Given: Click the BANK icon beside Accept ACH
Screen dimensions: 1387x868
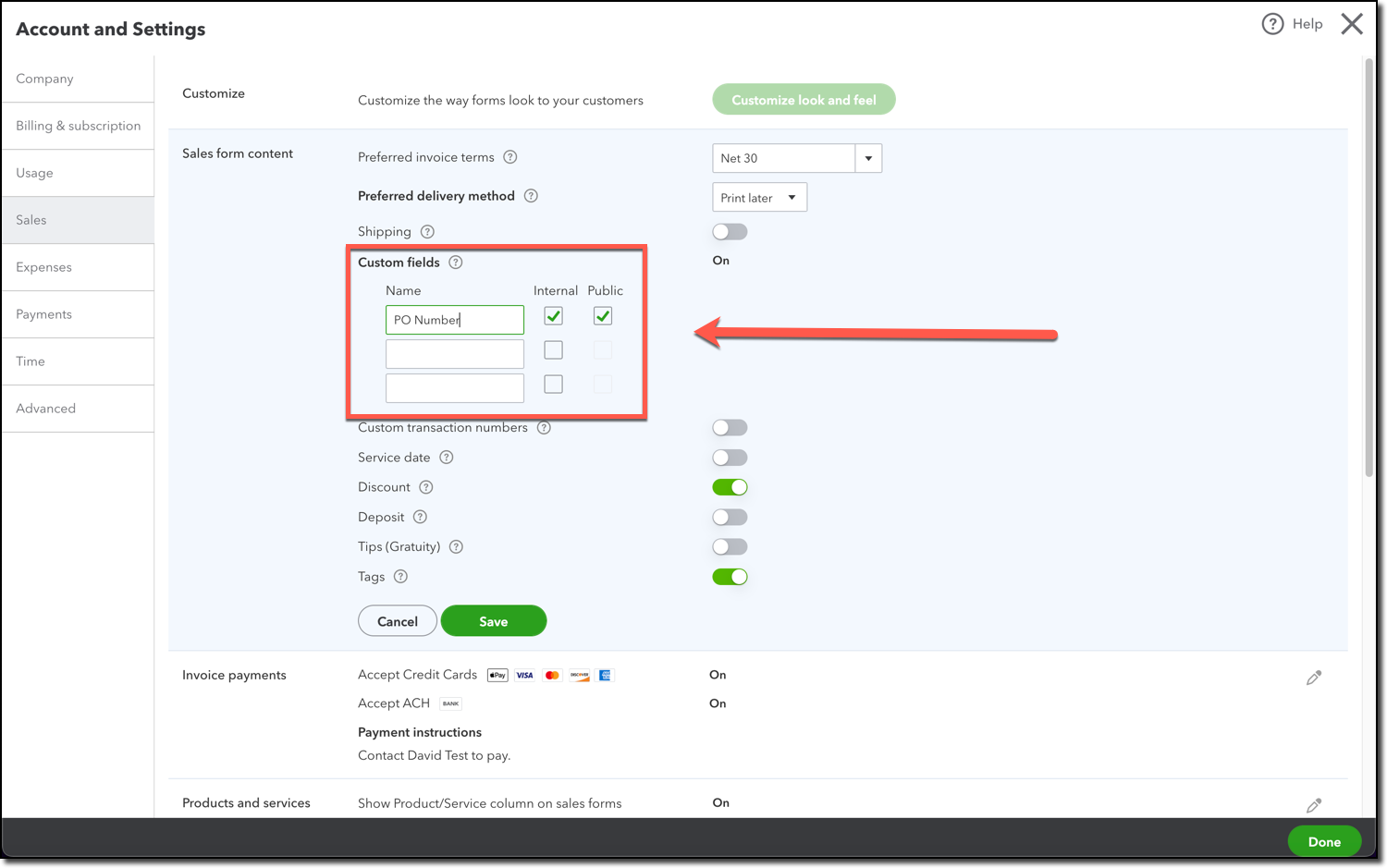Looking at the screenshot, I should coord(450,703).
